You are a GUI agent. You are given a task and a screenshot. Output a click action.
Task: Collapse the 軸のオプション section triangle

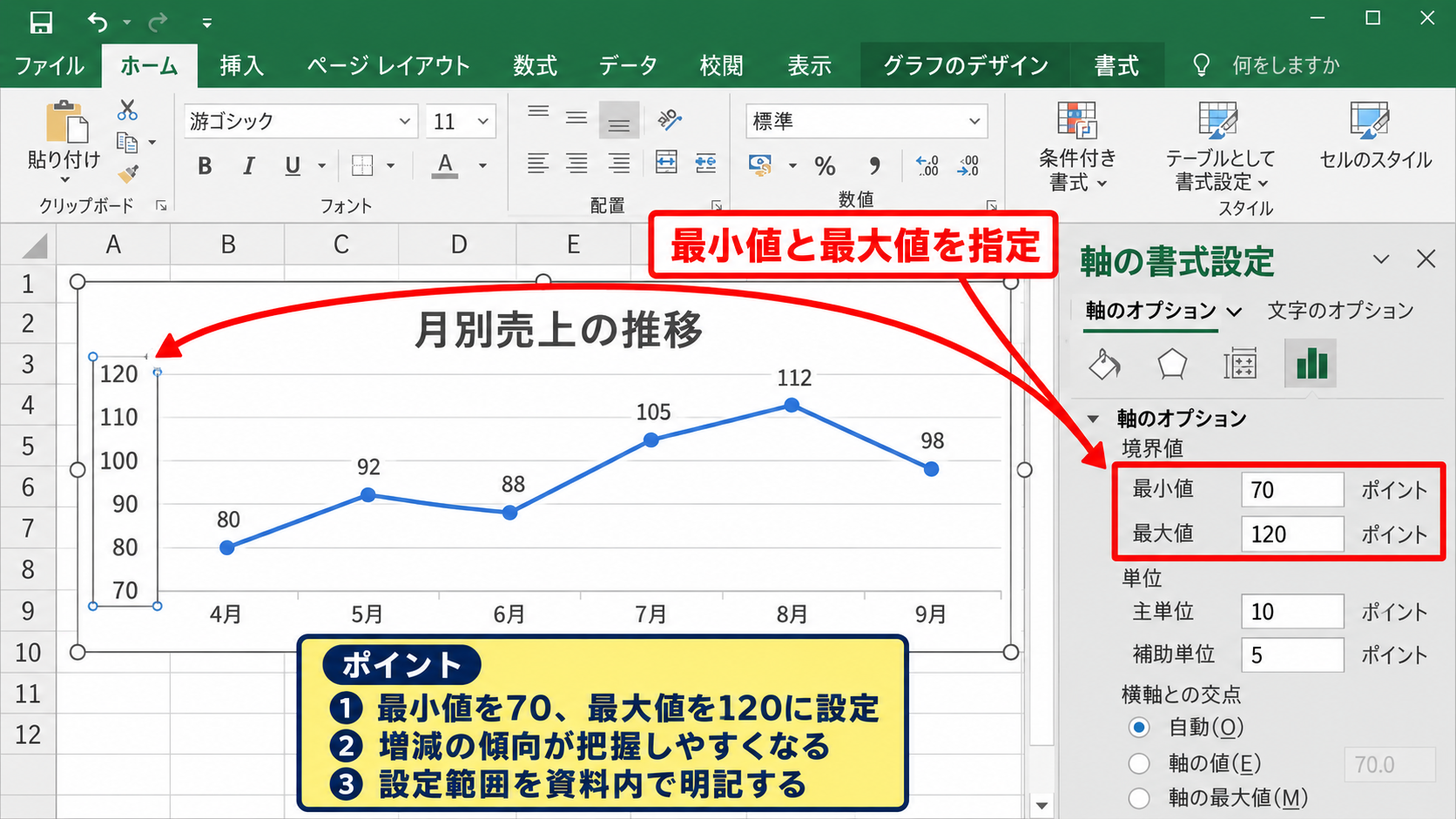[1093, 419]
